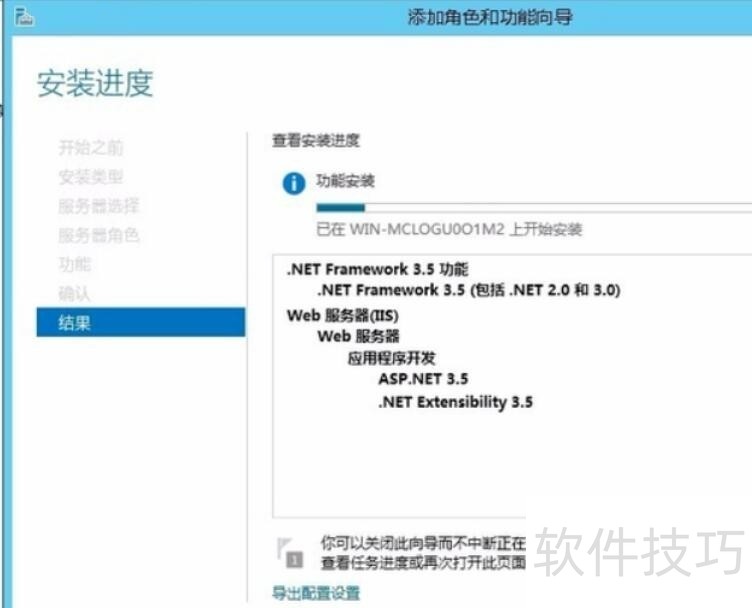Click the ASP.NET 3.5 row

tap(423, 379)
